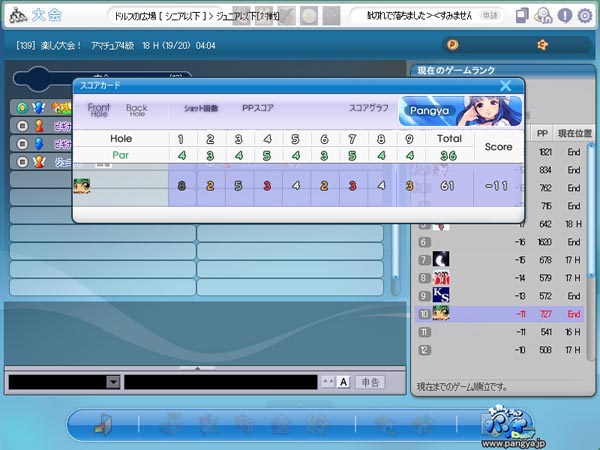The width and height of the screenshot is (600, 450).
Task: Click the chat message input field
Action: coord(221,382)
